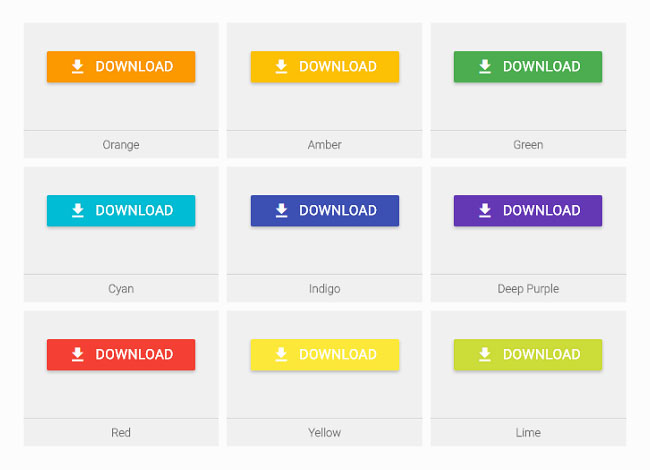This screenshot has width=650, height=470.
Task: Click the download arrow icon on yellow button
Action: click(x=281, y=355)
